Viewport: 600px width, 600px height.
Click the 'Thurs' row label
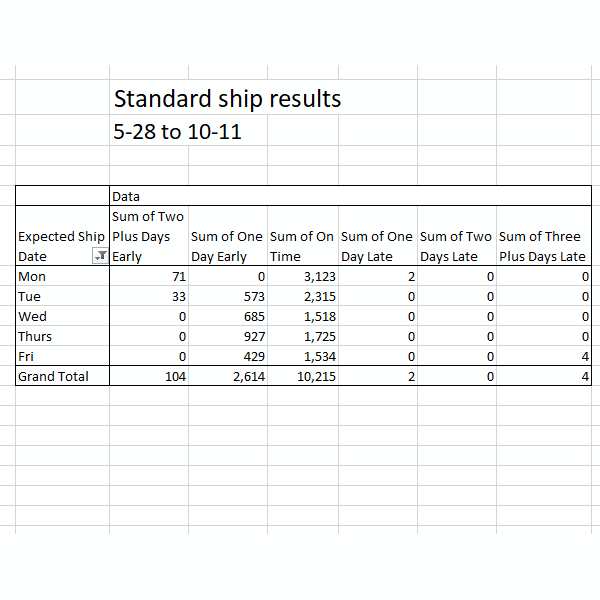[x=62, y=336]
